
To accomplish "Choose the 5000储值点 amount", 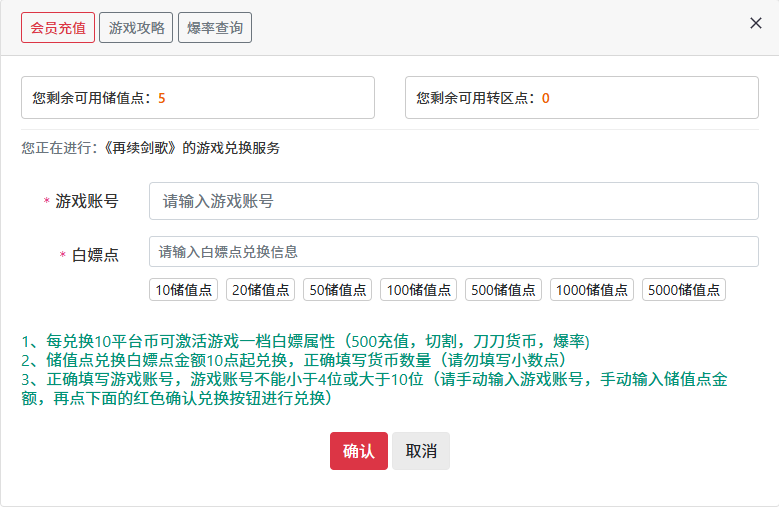I will coord(684,290).
